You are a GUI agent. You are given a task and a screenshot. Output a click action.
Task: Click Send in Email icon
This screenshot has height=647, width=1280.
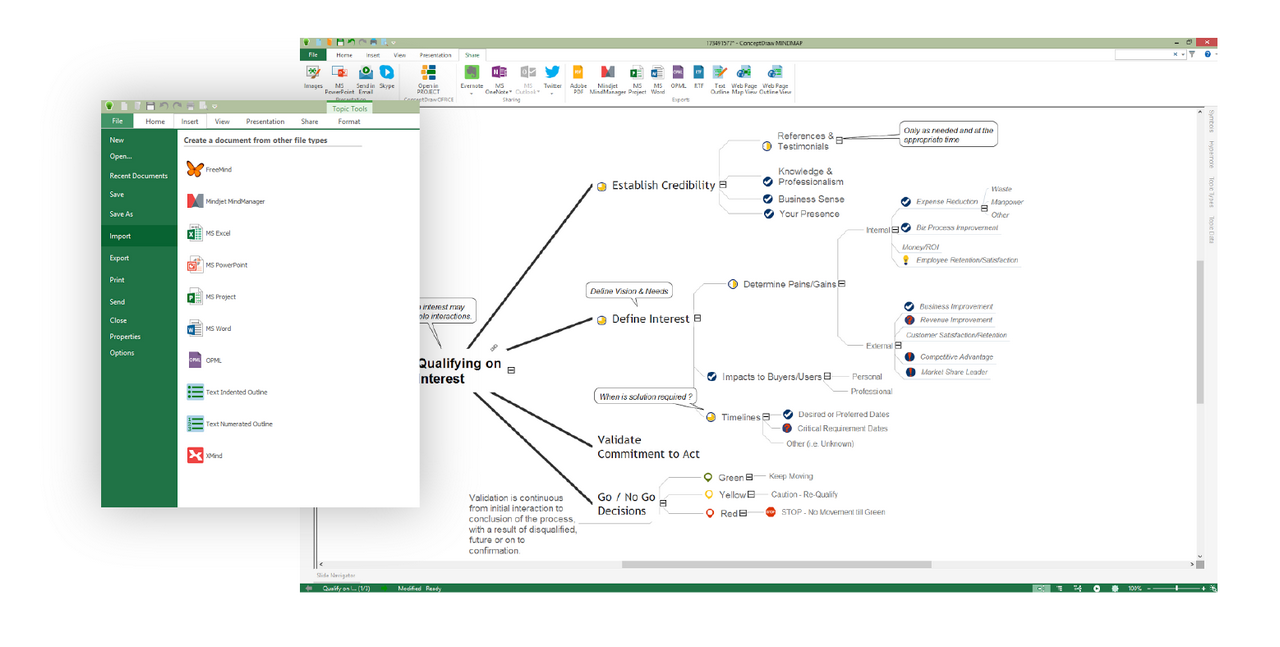(x=366, y=73)
